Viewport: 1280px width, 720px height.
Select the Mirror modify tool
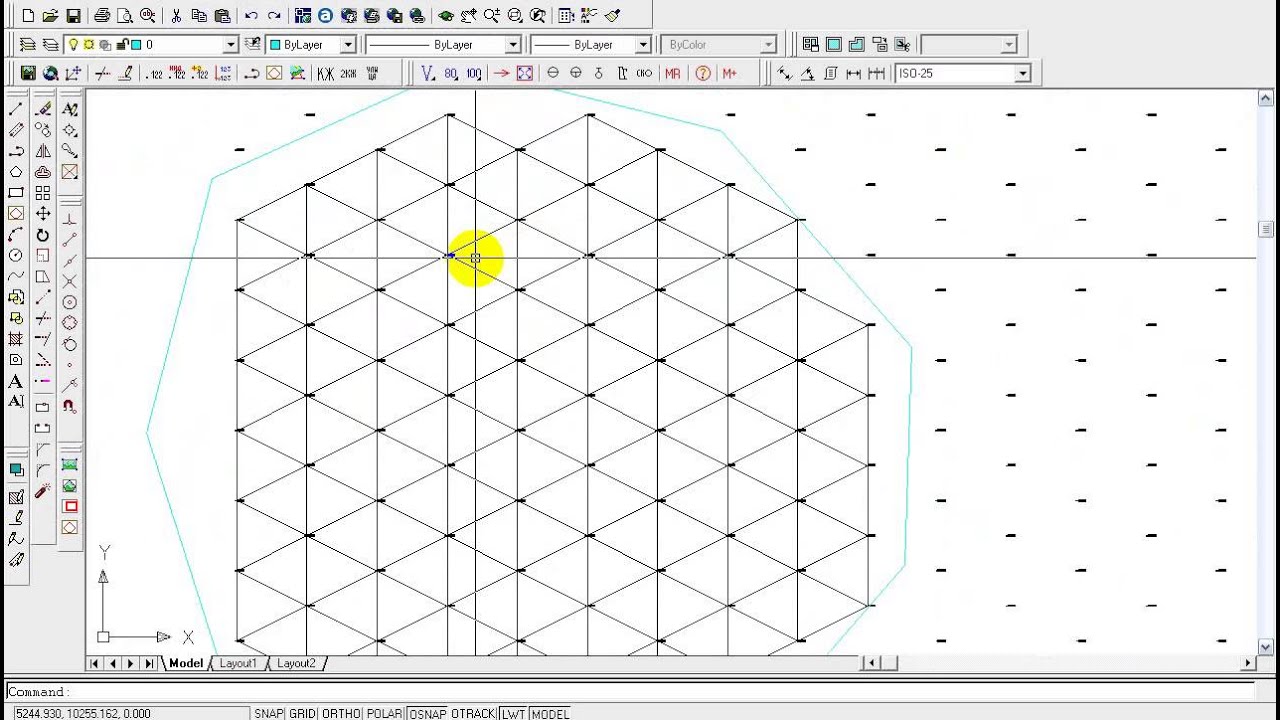point(43,151)
